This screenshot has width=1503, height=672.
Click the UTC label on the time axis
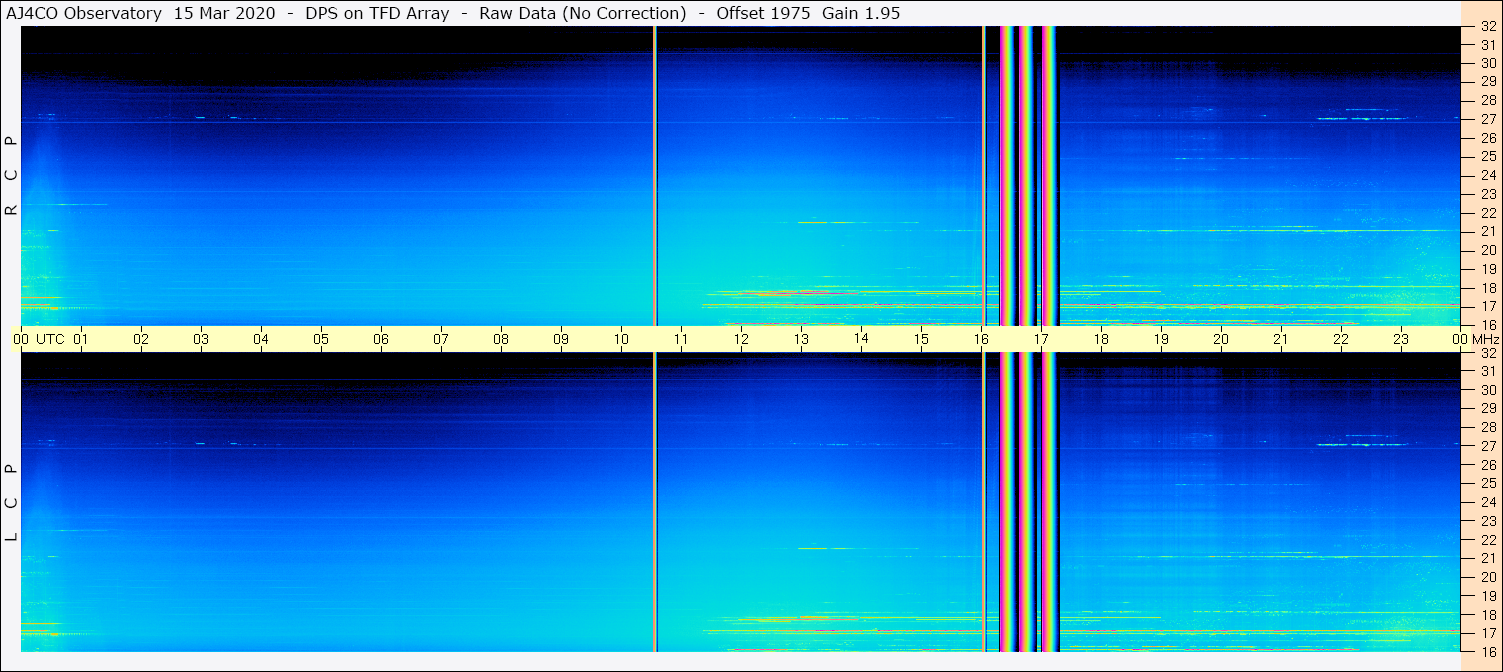click(x=50, y=339)
